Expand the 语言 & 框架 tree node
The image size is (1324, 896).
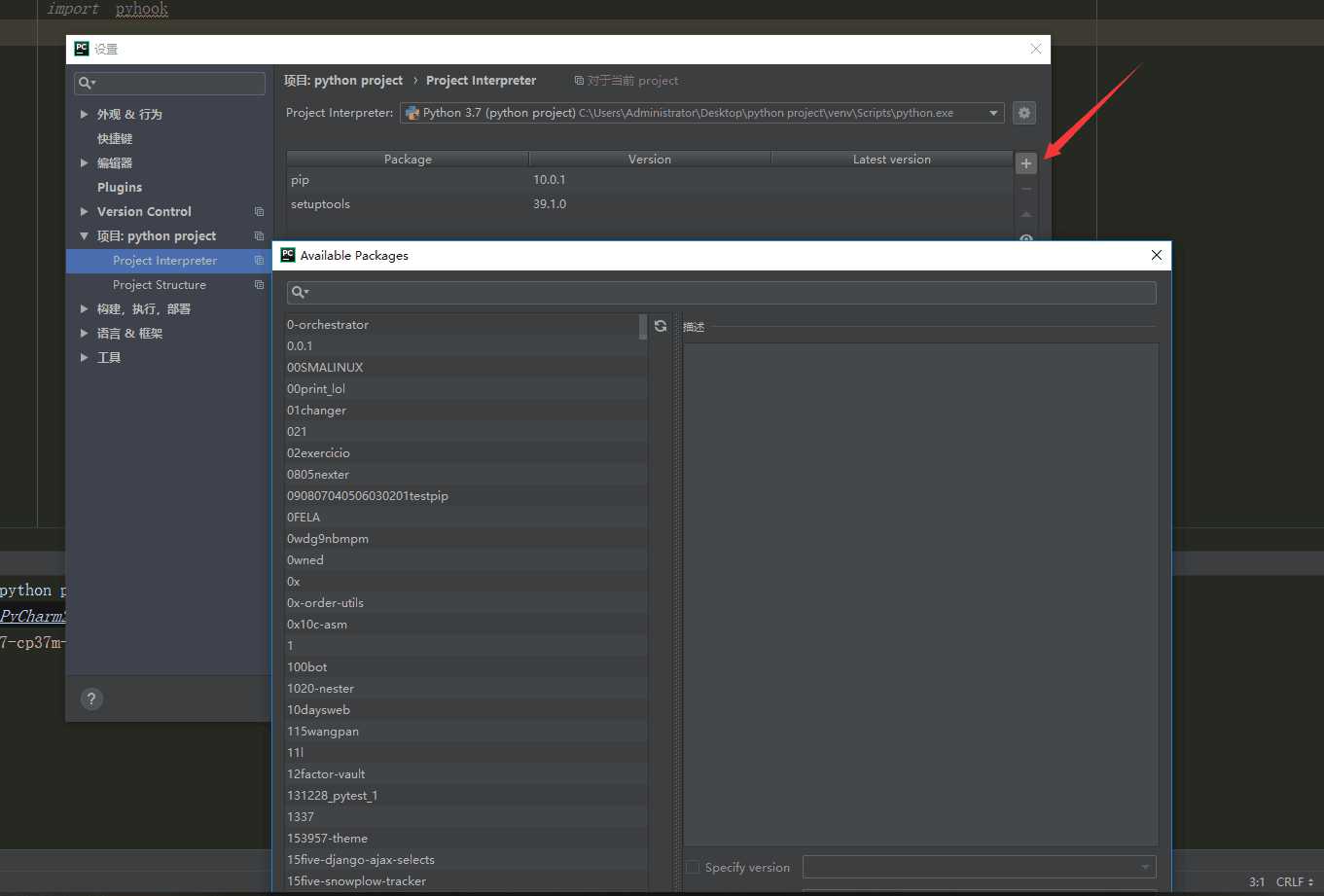(84, 334)
